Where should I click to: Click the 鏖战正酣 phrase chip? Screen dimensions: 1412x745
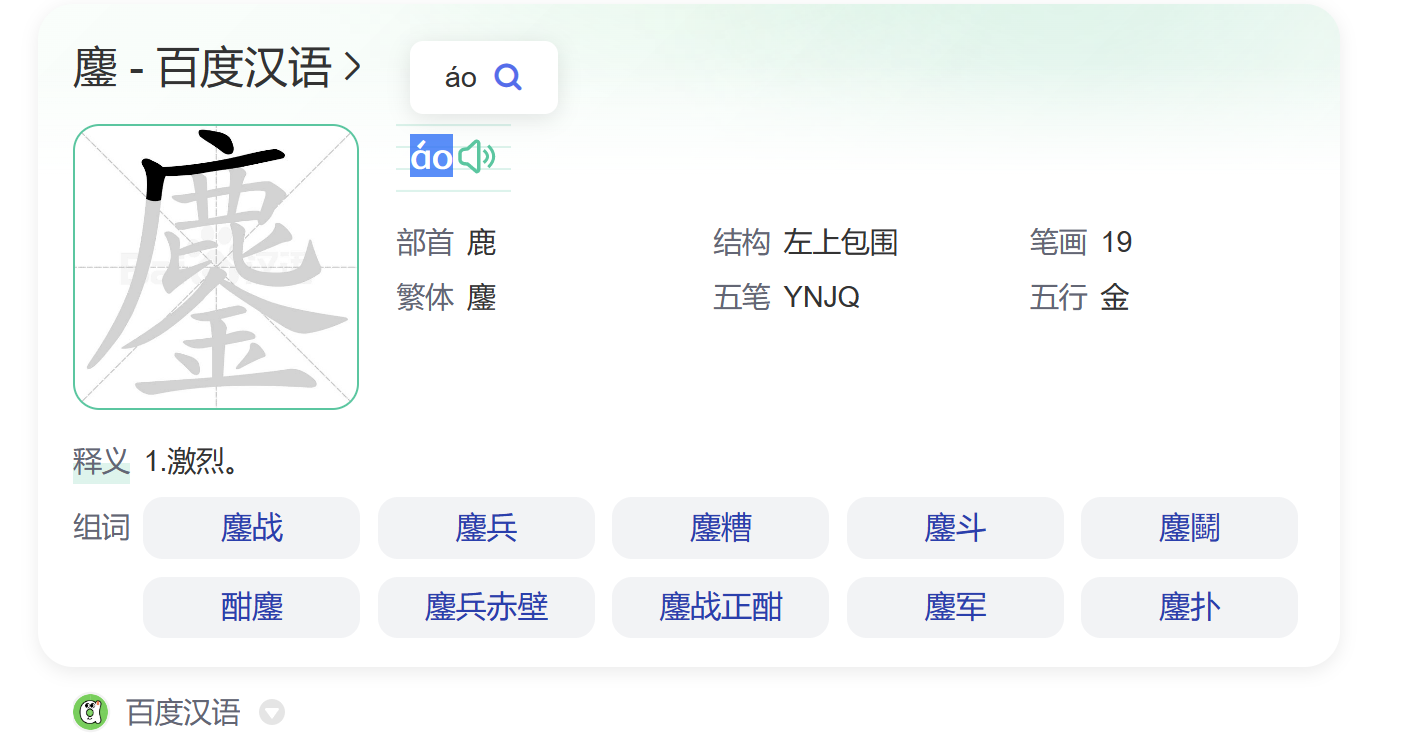tap(720, 607)
